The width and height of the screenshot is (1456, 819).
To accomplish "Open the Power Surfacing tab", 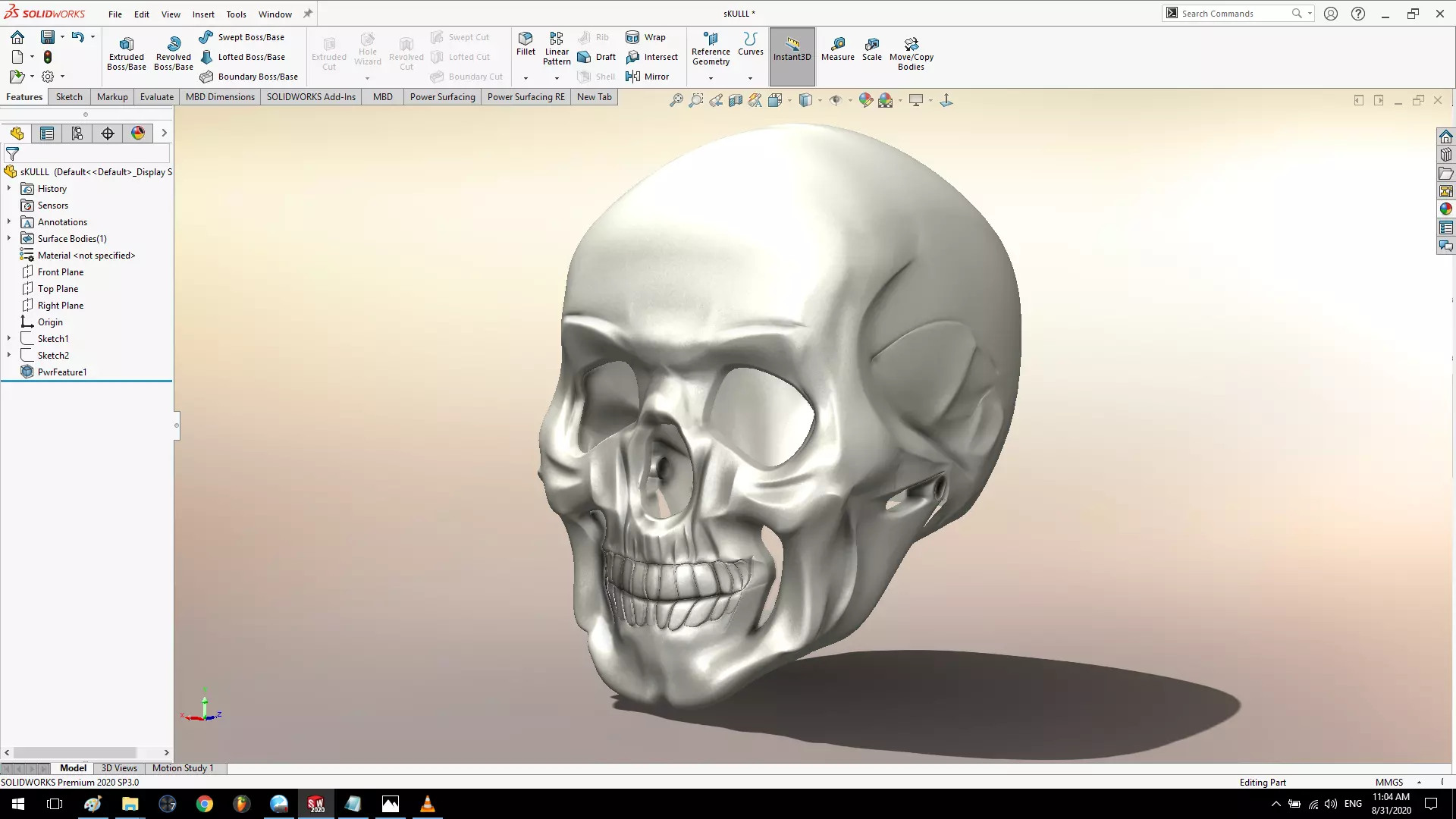I will point(443,97).
